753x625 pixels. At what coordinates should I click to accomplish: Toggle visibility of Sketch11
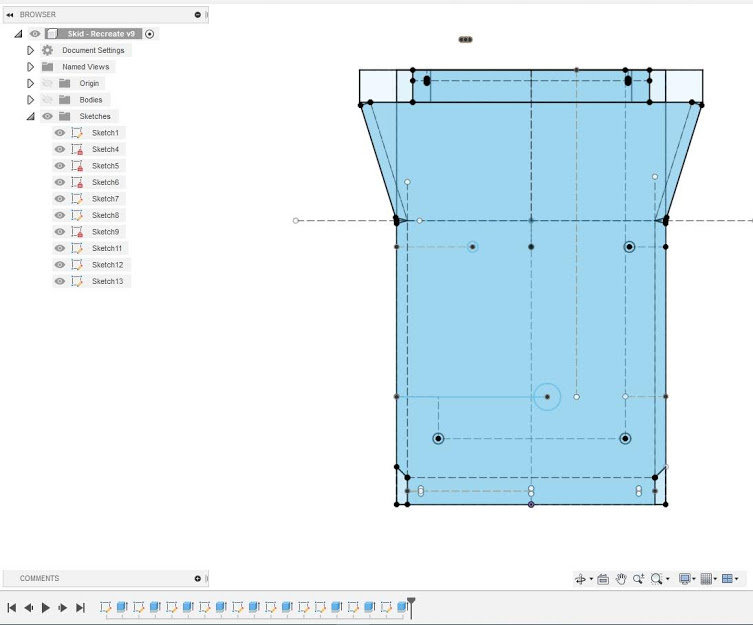point(60,248)
